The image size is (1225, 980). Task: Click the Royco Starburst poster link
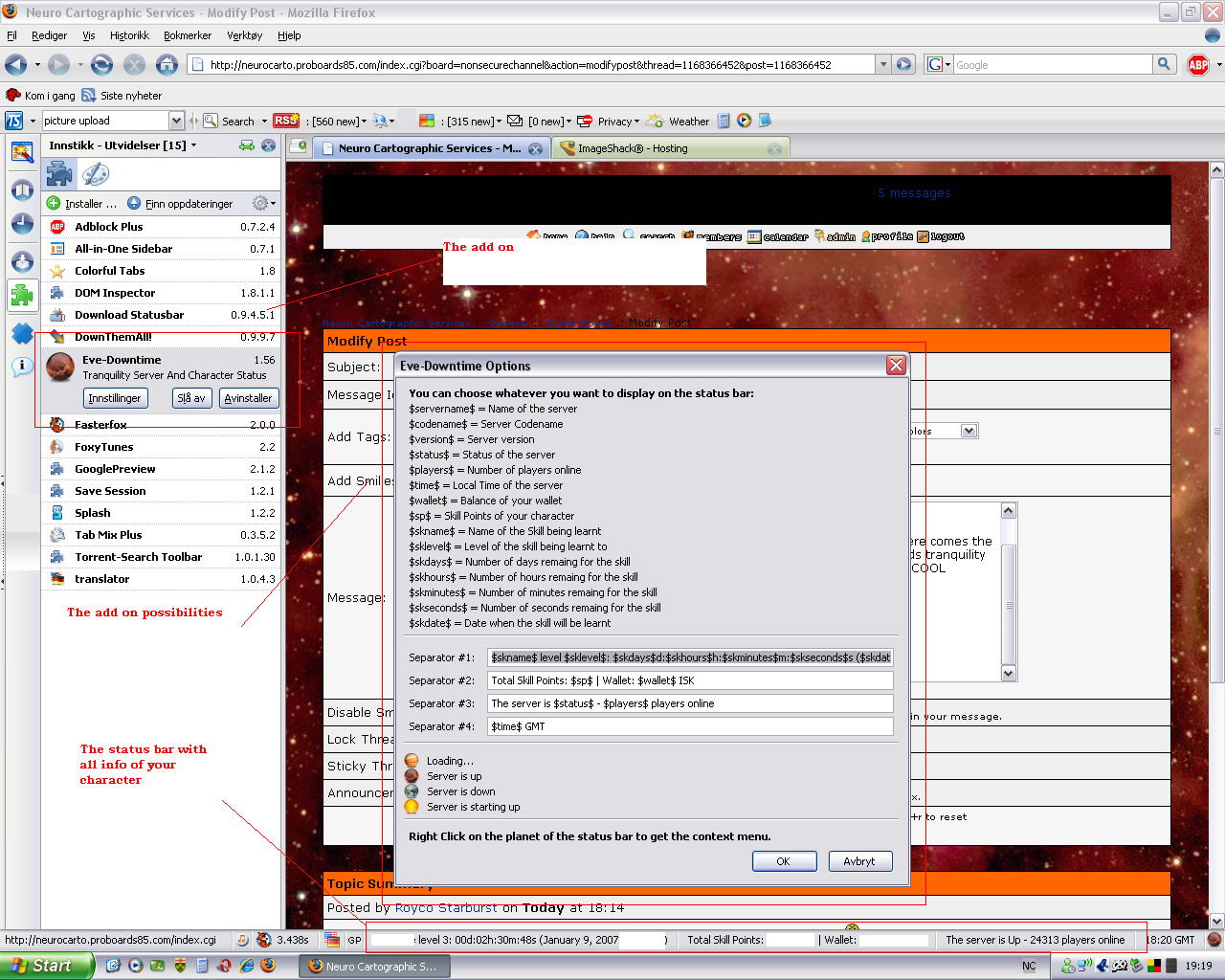(x=446, y=908)
